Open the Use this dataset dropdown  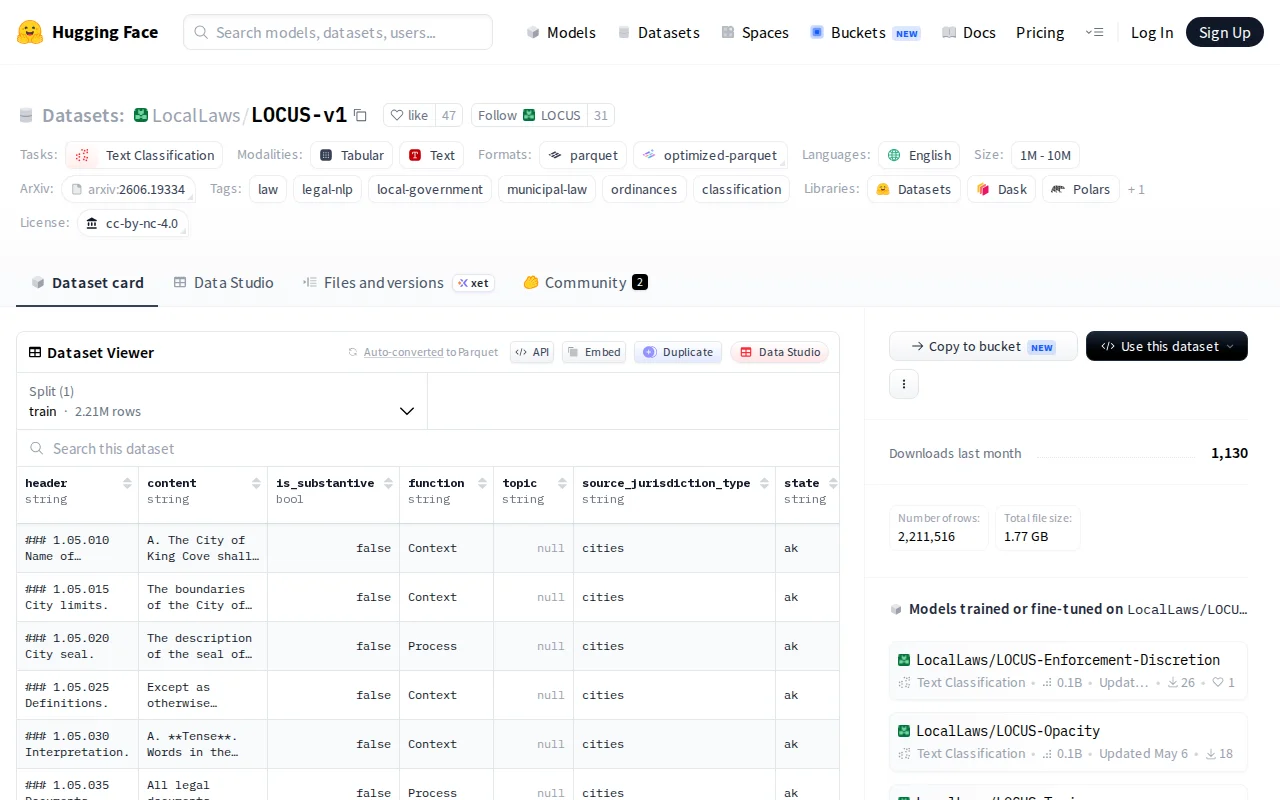(1167, 346)
